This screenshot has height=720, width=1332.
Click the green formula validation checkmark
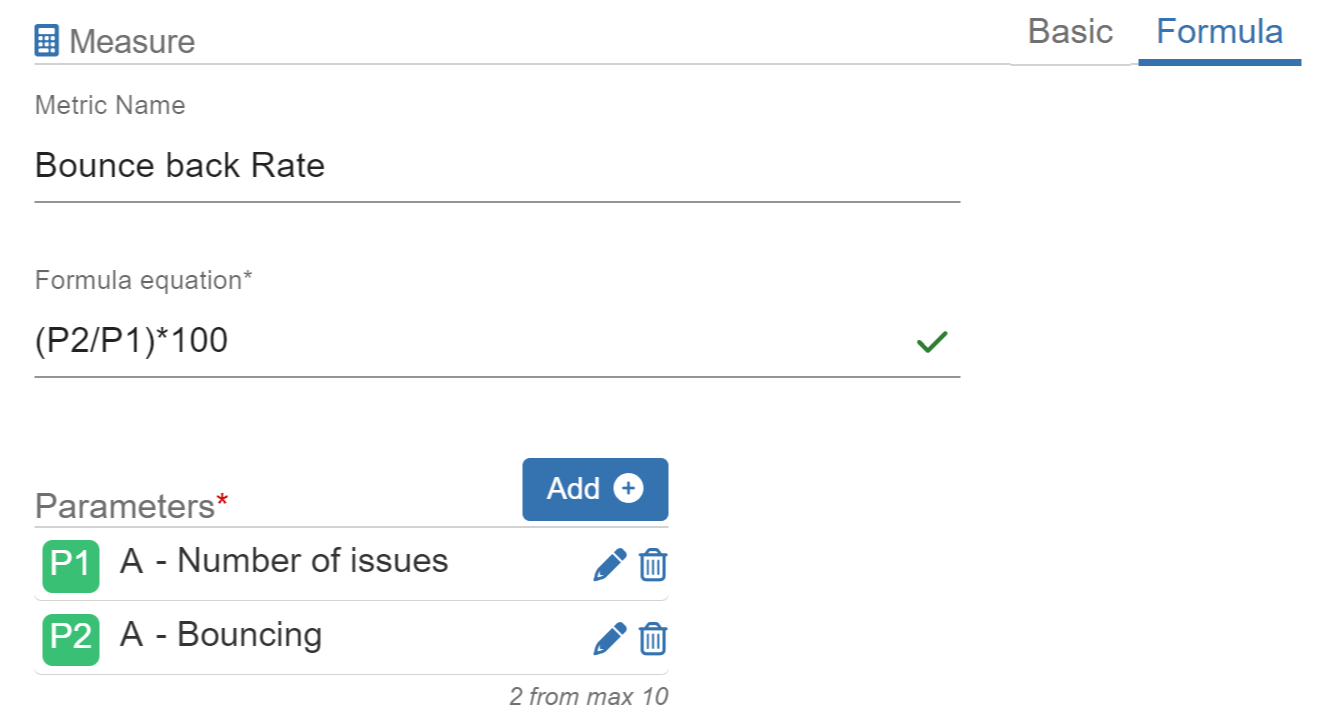coord(932,342)
